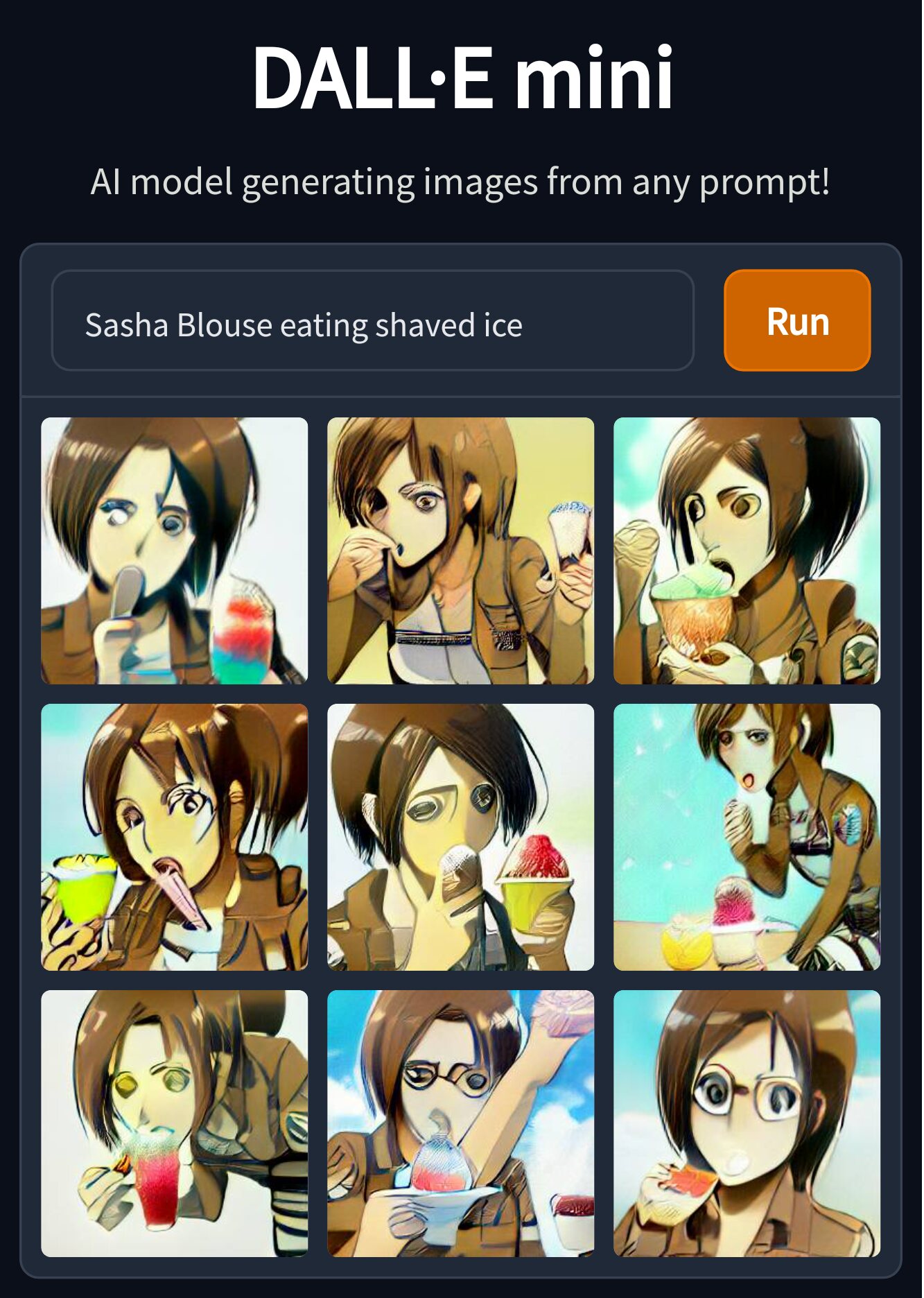This screenshot has height=1298, width=924.
Task: Open the image with red ice in a yellow cup
Action: [461, 838]
